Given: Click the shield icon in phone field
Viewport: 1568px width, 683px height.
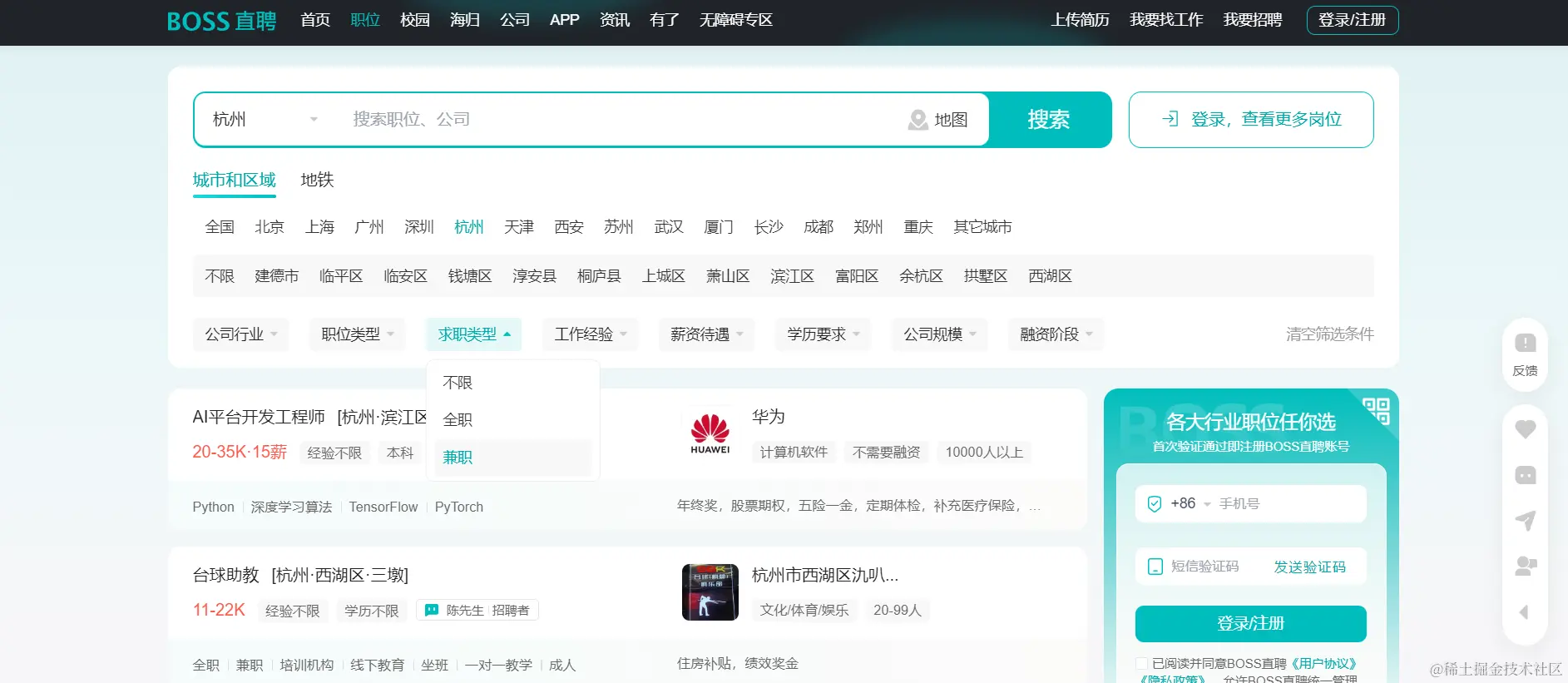Looking at the screenshot, I should 1155,504.
